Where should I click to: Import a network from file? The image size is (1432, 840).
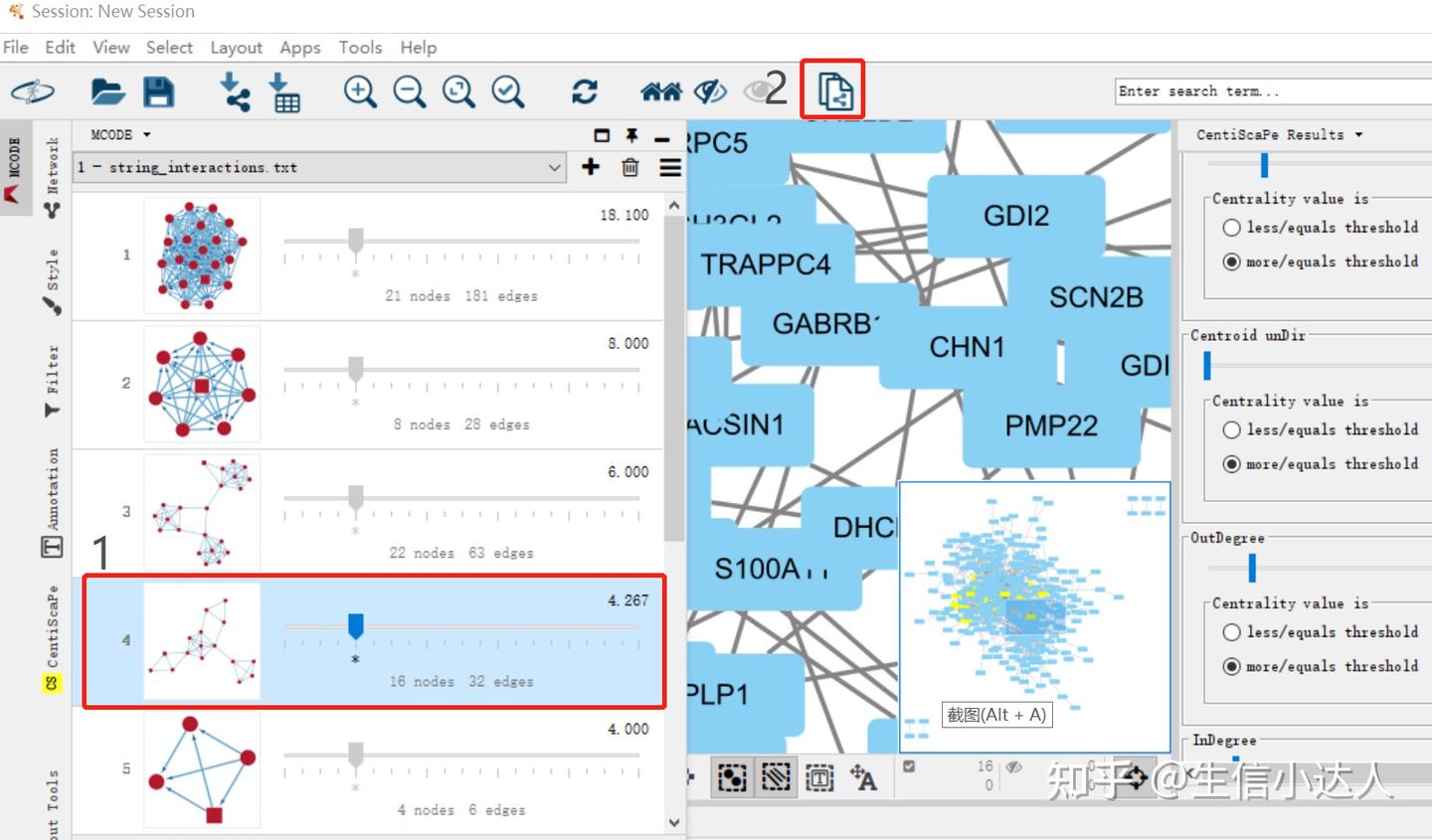(x=235, y=91)
